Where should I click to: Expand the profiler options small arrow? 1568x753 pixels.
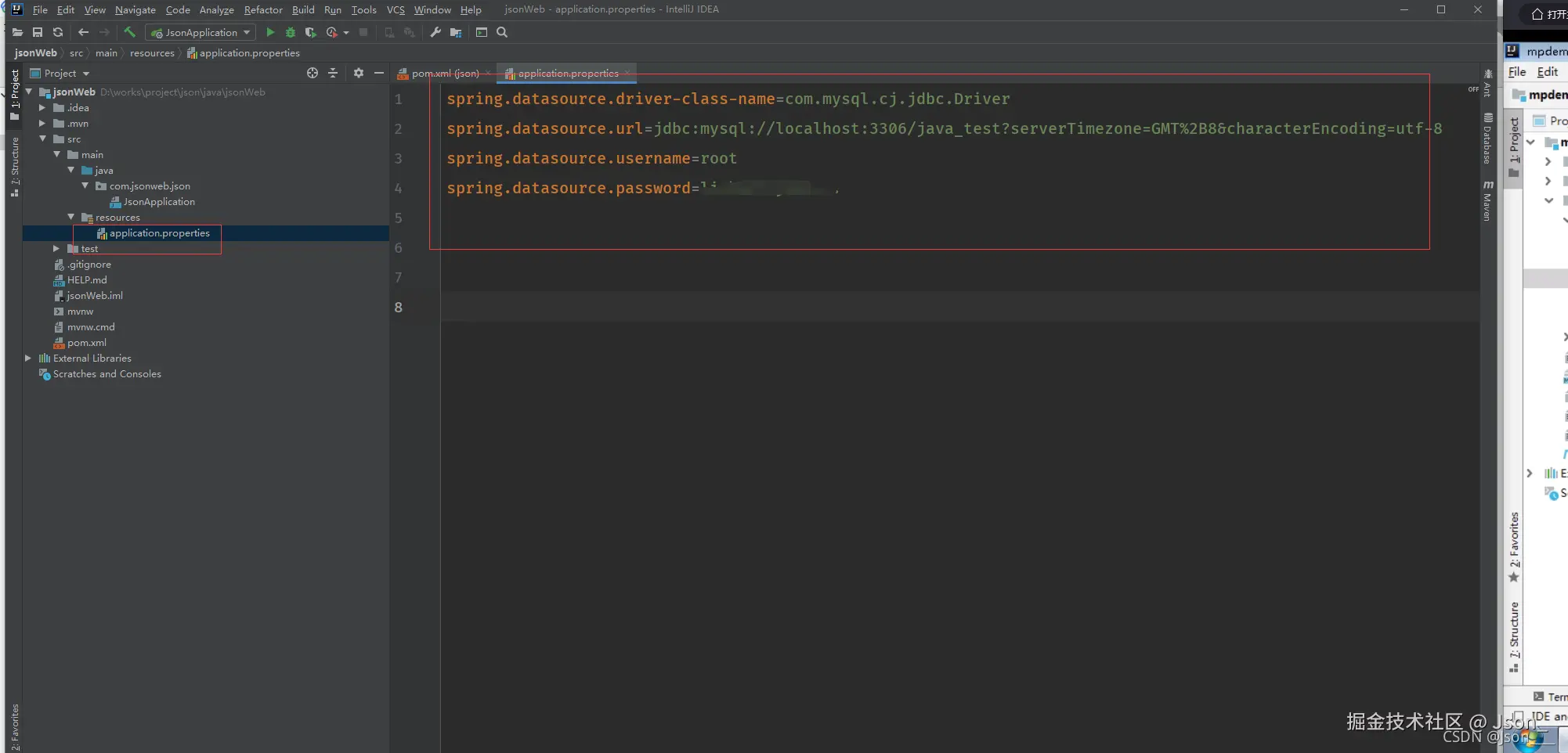click(346, 33)
